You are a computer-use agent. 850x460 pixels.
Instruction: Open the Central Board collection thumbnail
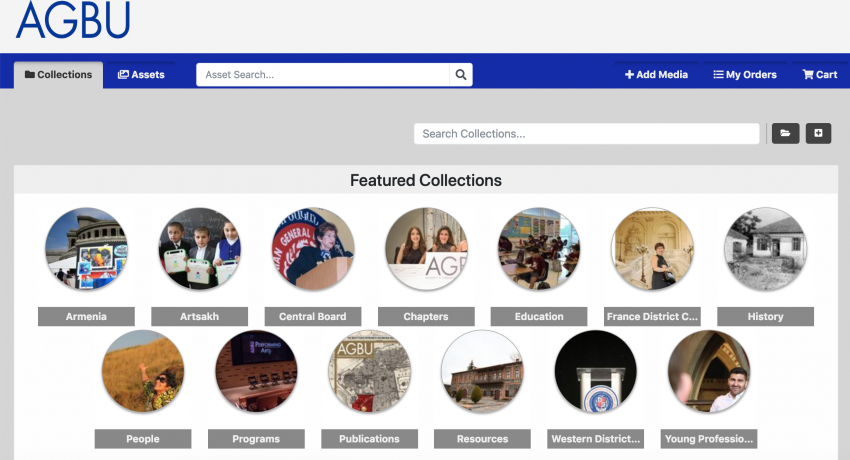[x=313, y=249]
